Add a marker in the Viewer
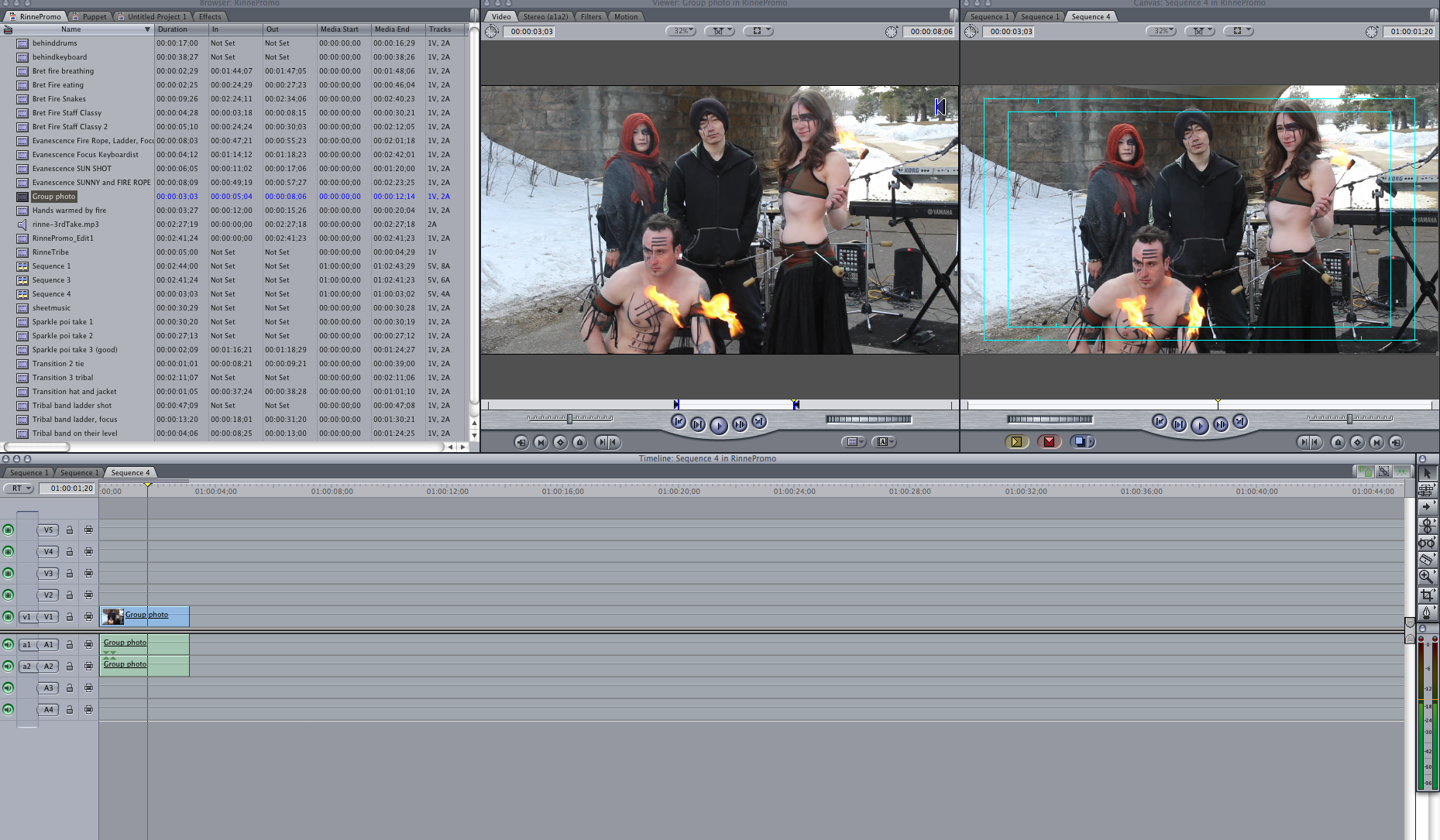 click(579, 442)
